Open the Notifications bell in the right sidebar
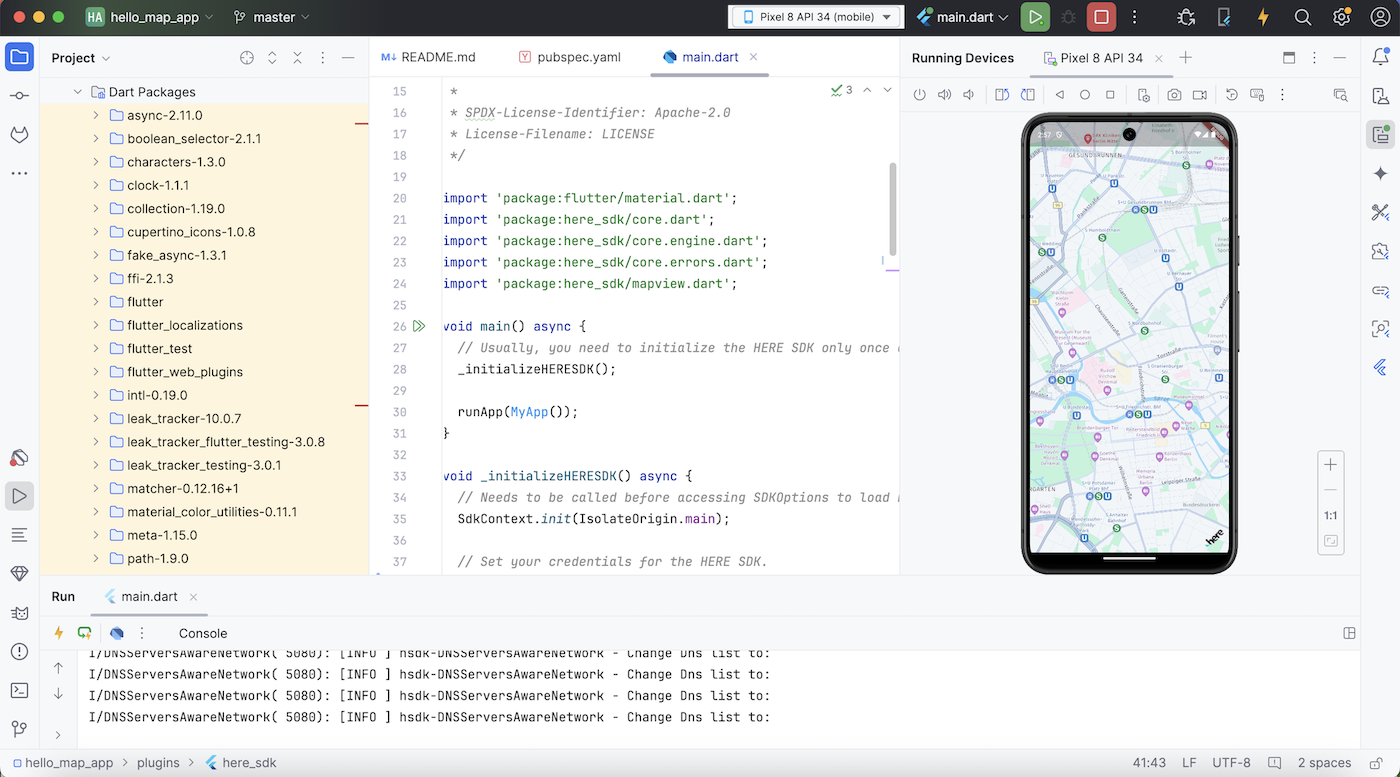 tap(1381, 57)
